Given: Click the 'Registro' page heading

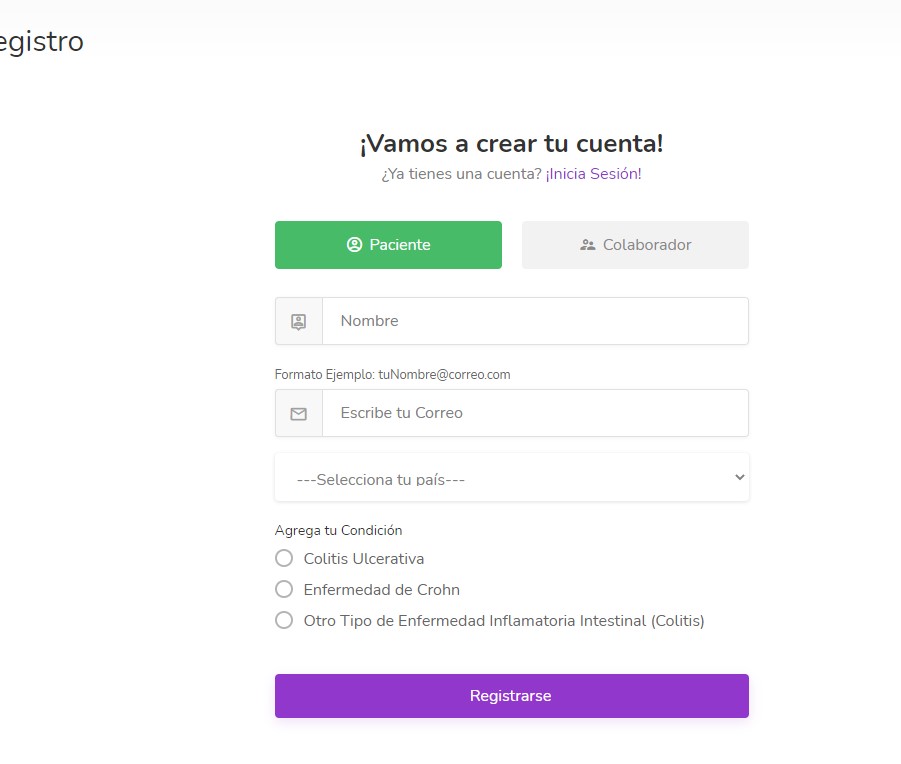Looking at the screenshot, I should [42, 42].
